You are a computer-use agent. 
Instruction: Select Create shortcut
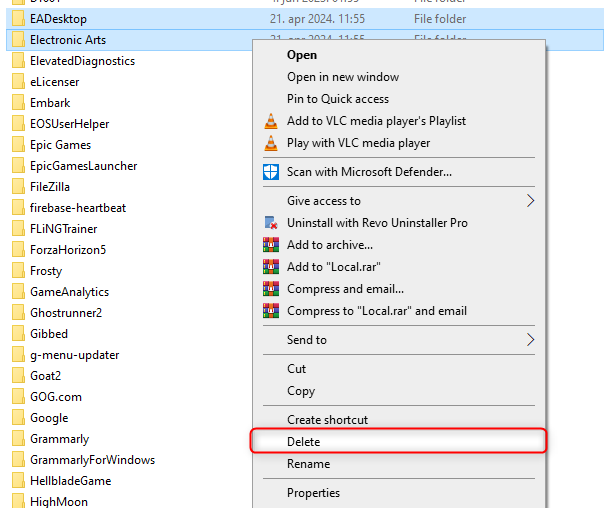click(x=399, y=420)
